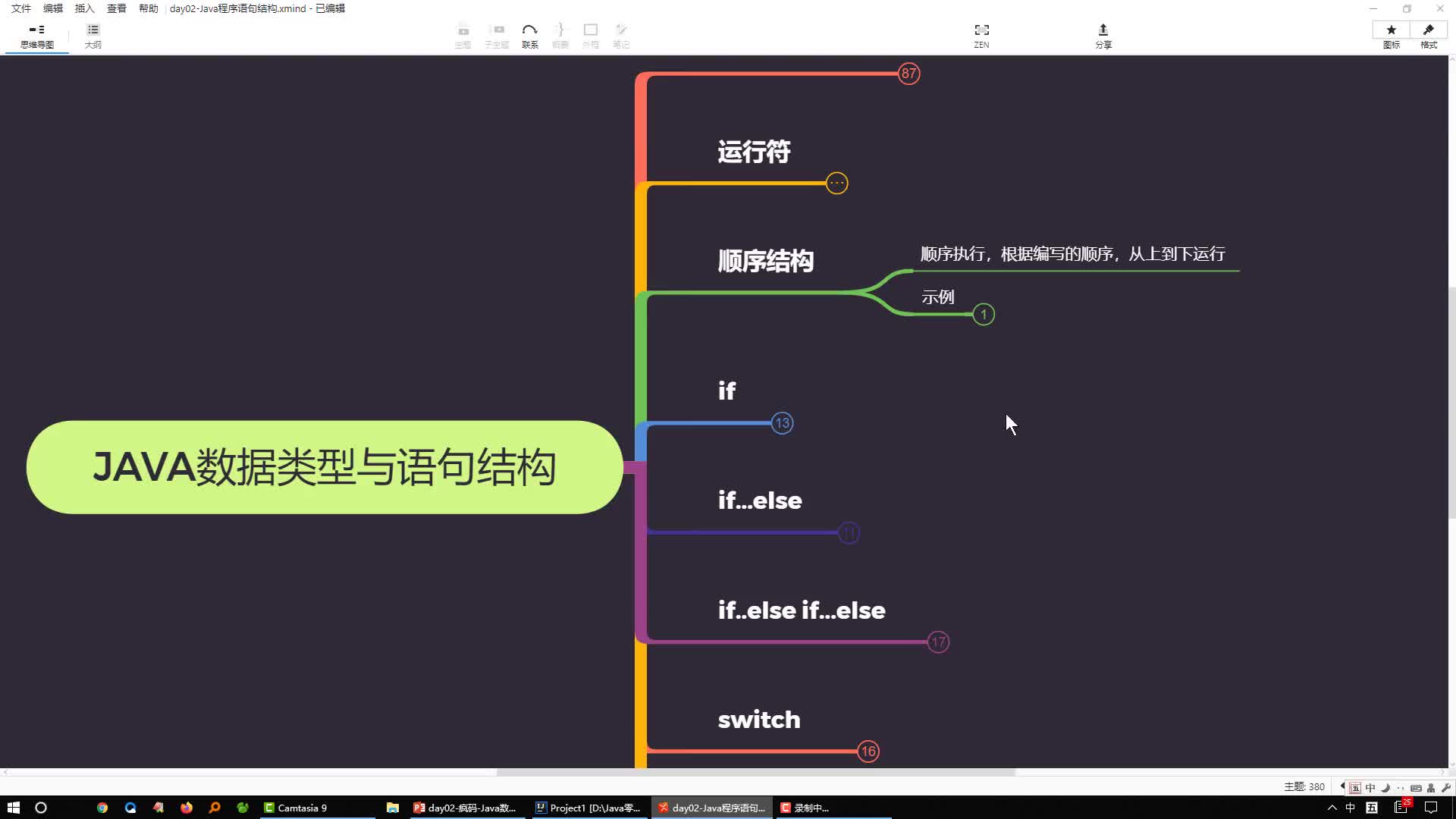Screen dimensions: 1456x819
Task: Select the if..else if...else topic
Action: click(x=802, y=610)
